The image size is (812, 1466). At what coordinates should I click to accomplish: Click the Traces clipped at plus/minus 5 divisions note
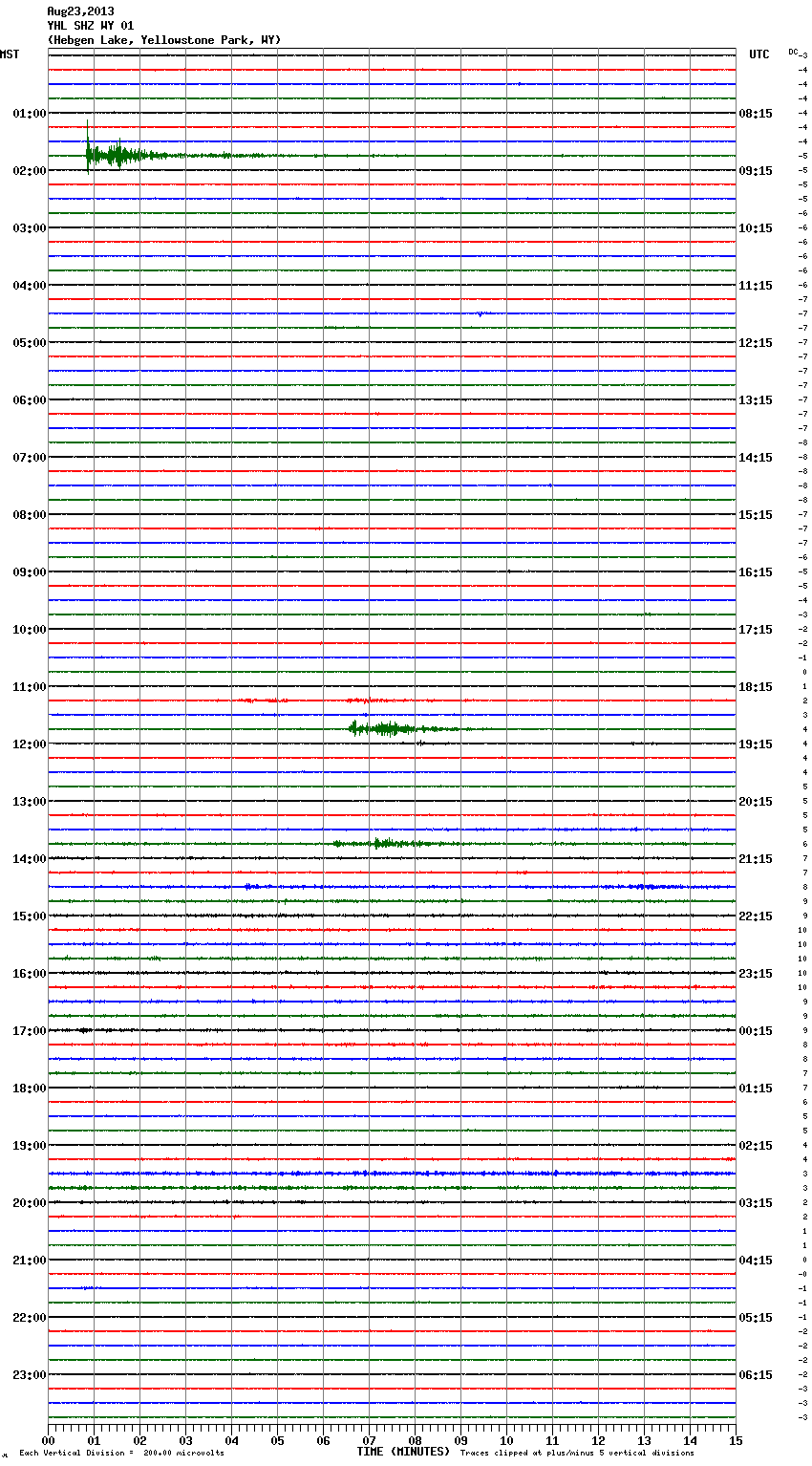pos(577,1453)
